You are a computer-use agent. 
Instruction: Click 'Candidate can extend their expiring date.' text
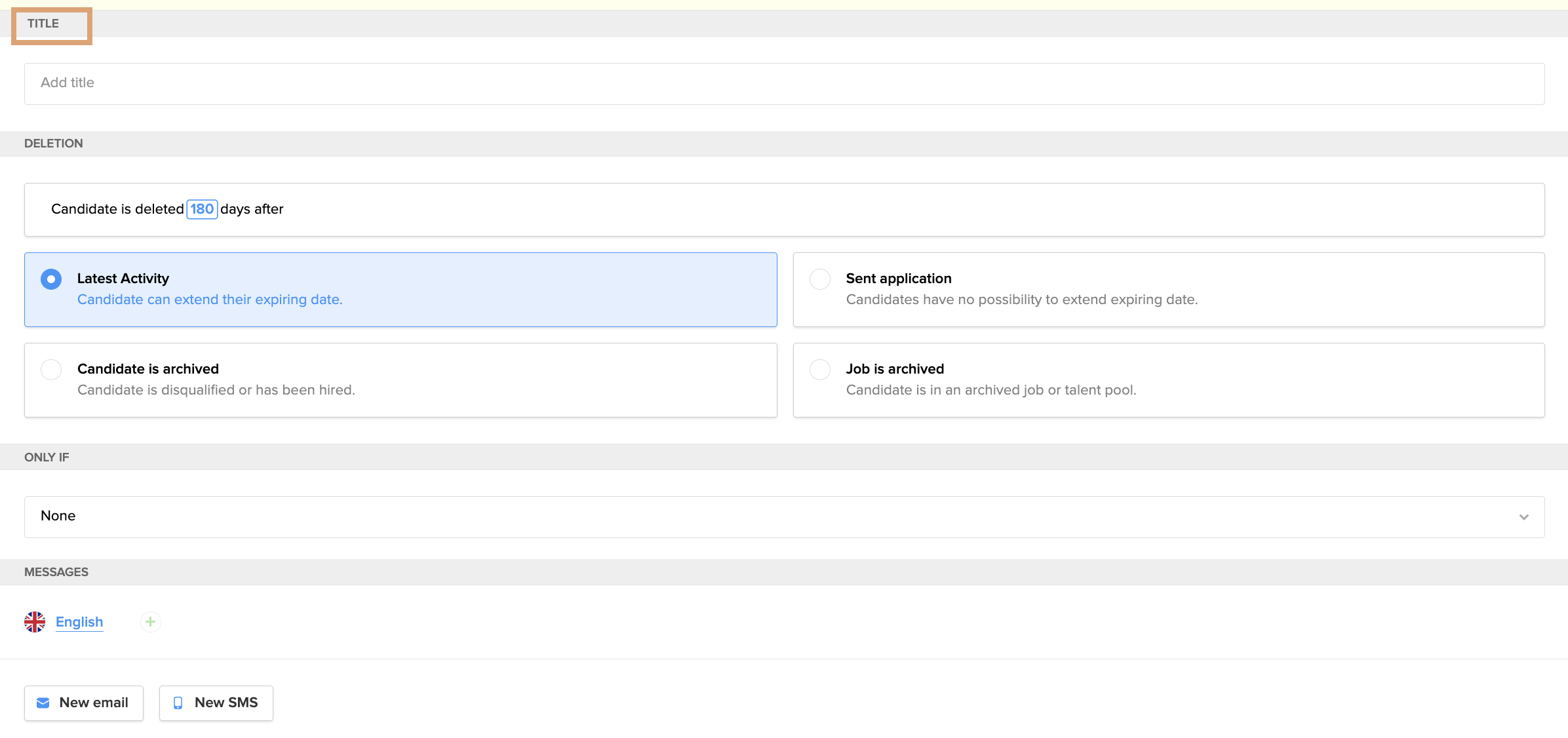click(210, 300)
